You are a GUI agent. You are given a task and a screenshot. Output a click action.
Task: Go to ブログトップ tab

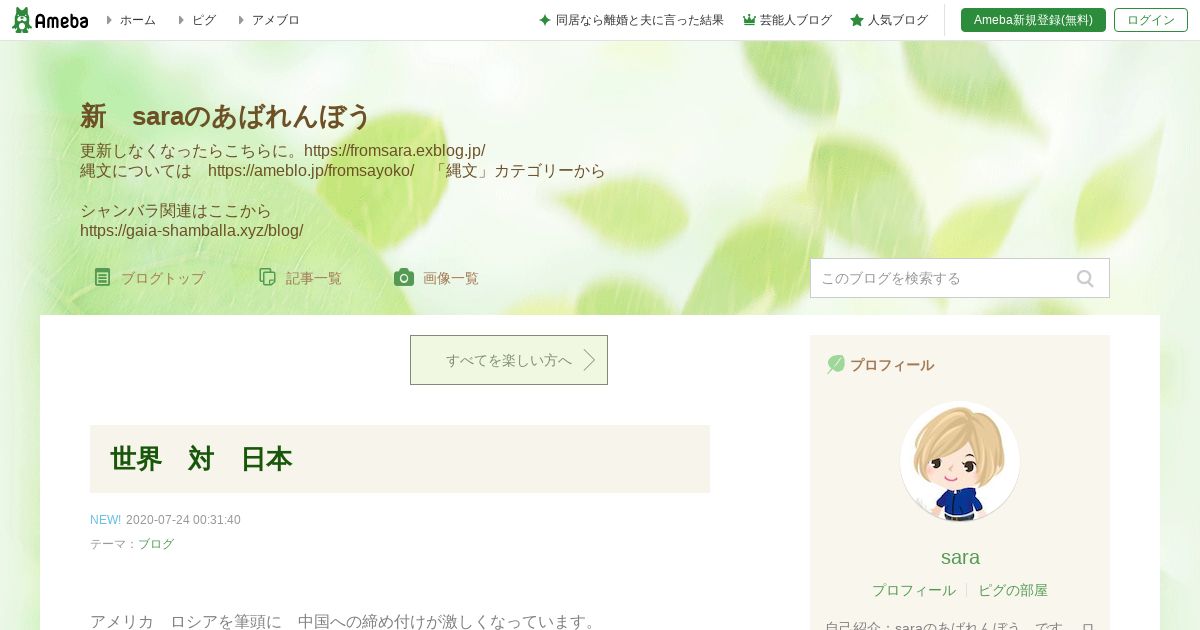[163, 278]
